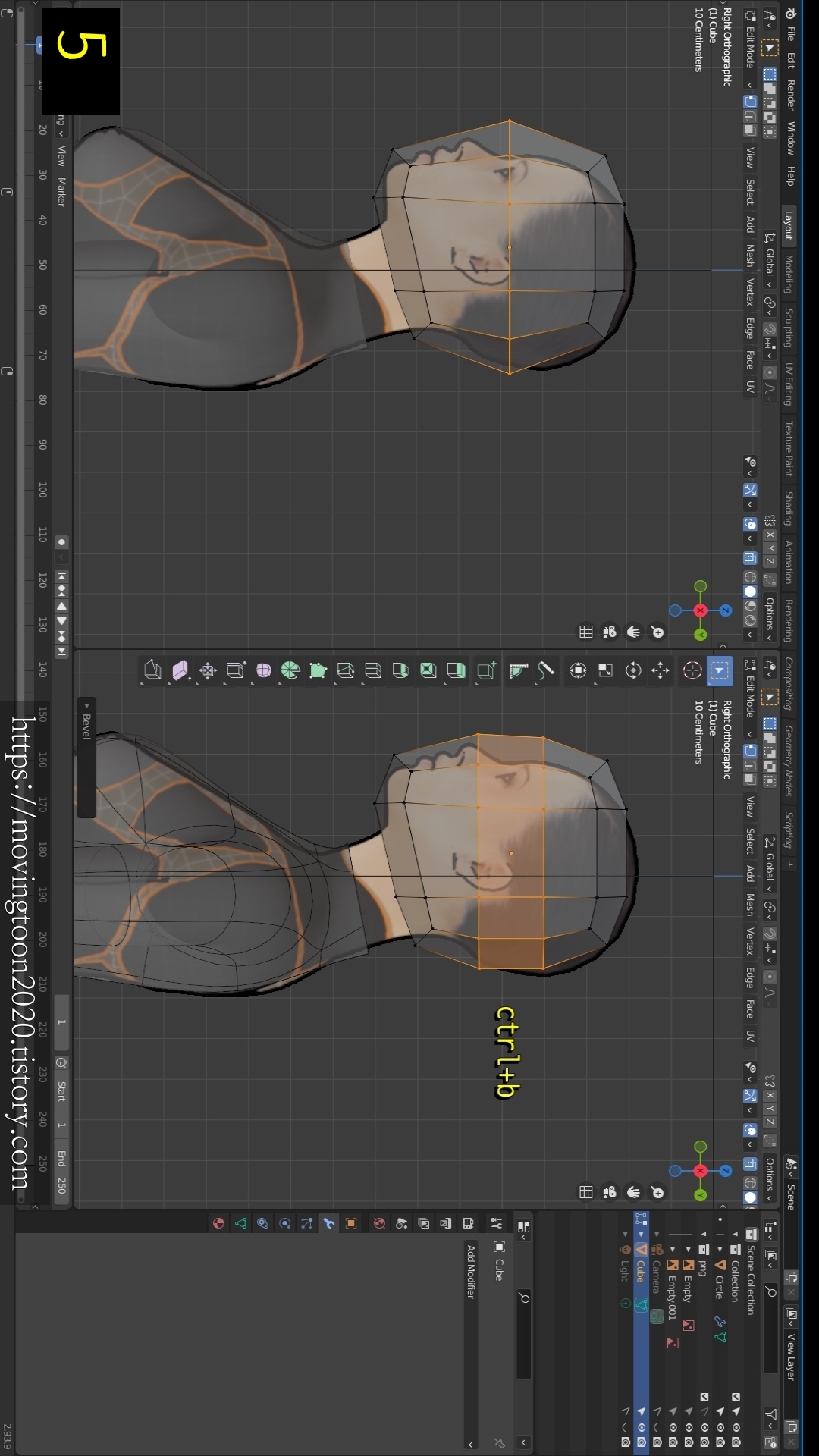Toggle snapping magnet in toolbar-less viewport
This screenshot has width=819, height=1456.
click(770, 329)
